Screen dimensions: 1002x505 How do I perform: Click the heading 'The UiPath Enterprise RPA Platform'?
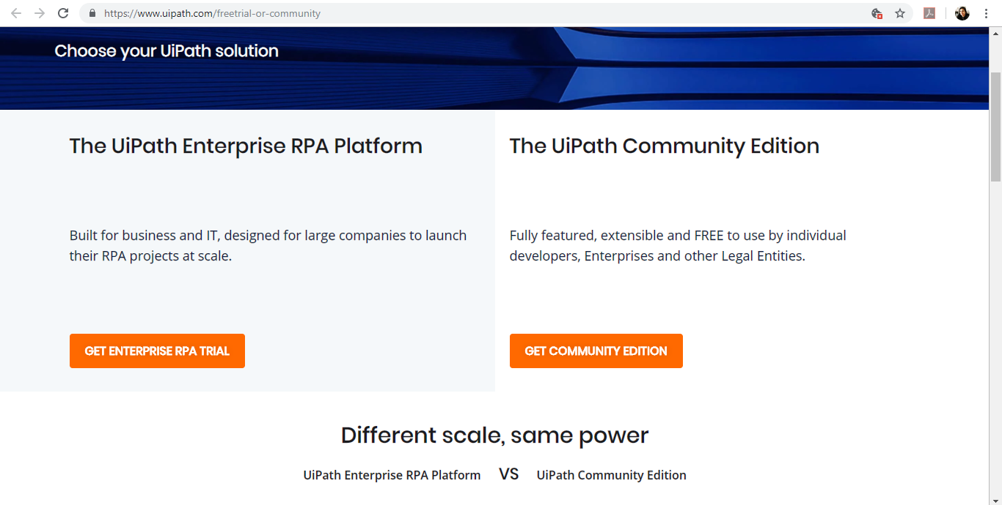point(246,146)
